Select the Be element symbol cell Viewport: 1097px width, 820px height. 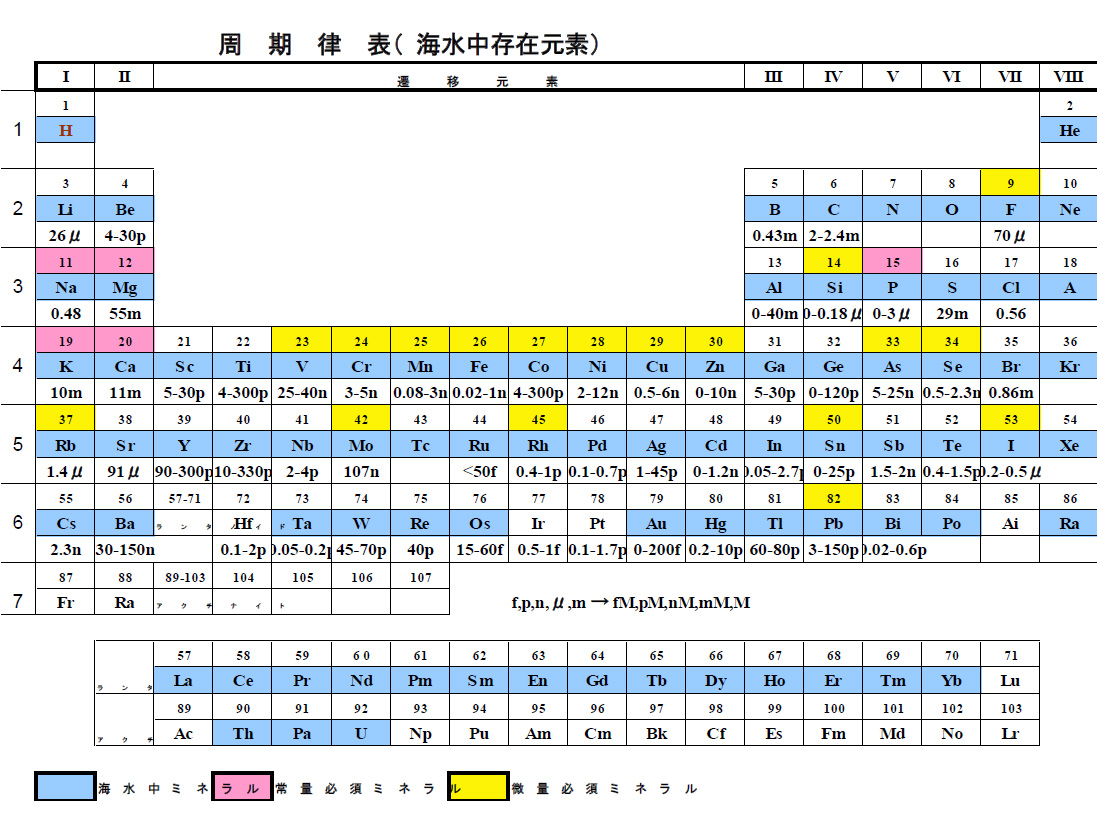125,209
